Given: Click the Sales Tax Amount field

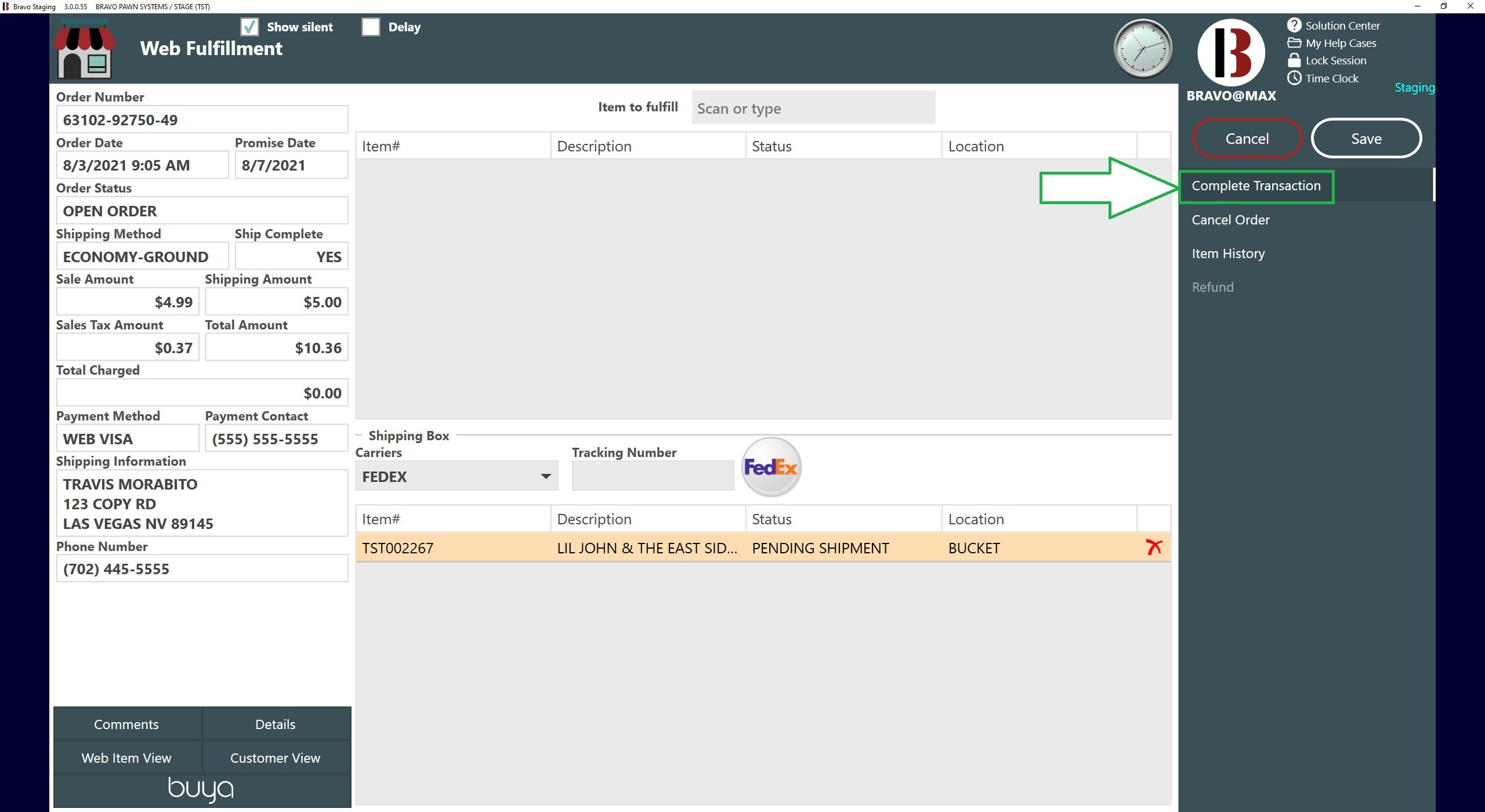Looking at the screenshot, I should point(128,347).
